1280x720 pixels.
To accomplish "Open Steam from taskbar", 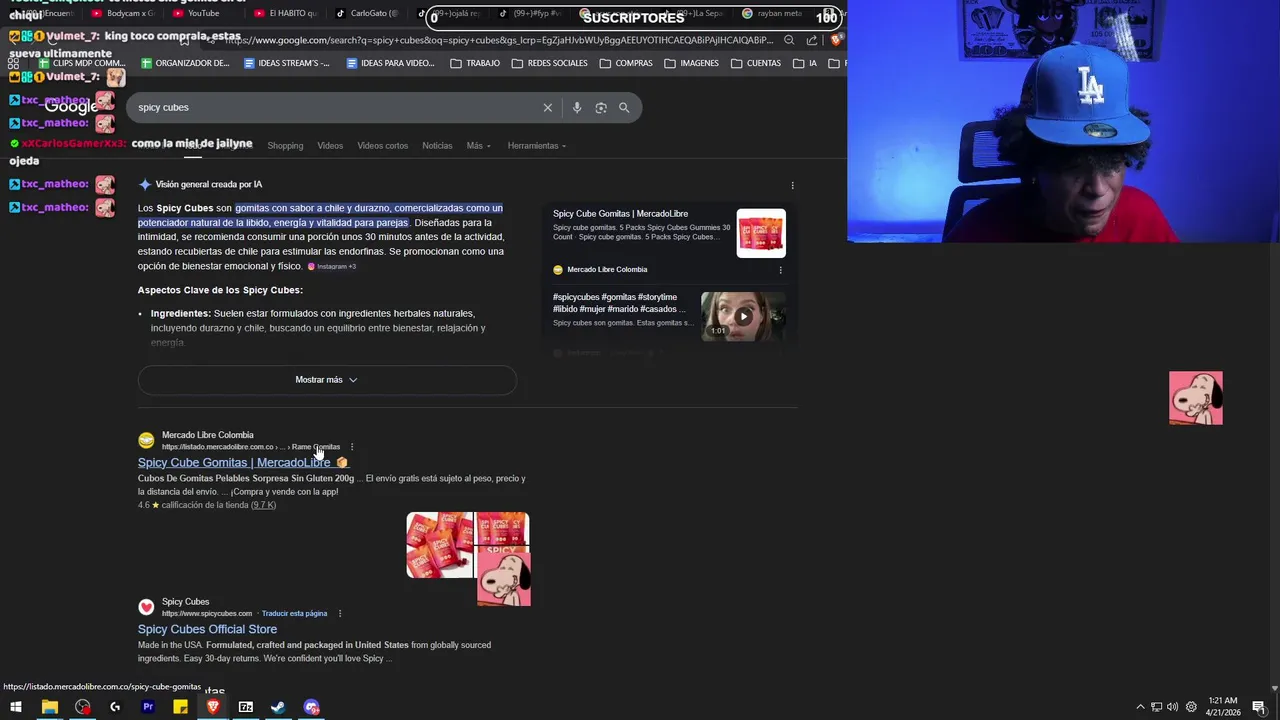I will coord(278,707).
